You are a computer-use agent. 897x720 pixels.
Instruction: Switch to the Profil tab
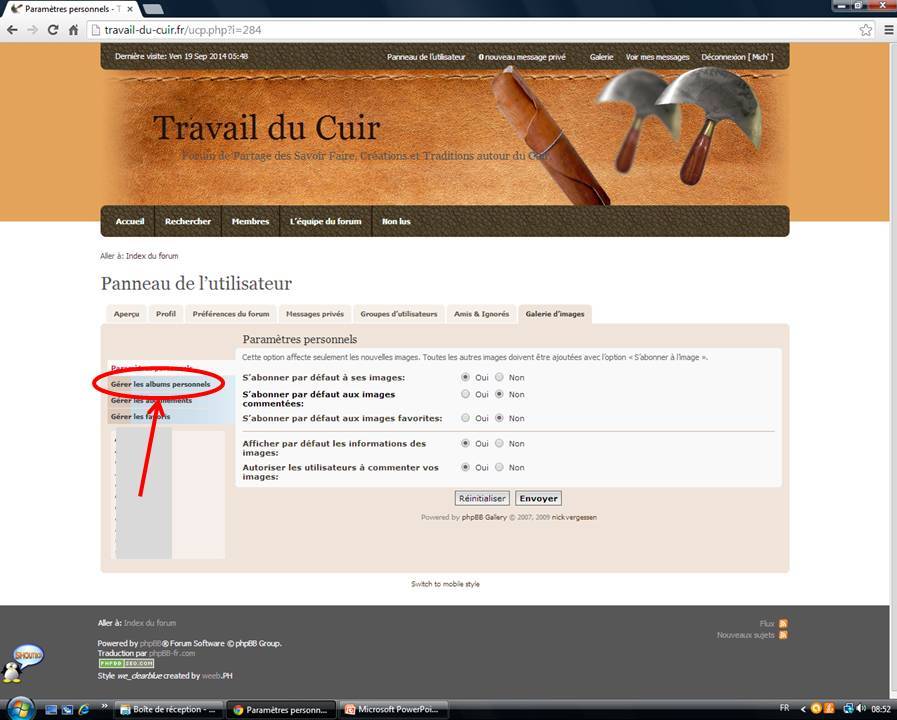coord(165,314)
